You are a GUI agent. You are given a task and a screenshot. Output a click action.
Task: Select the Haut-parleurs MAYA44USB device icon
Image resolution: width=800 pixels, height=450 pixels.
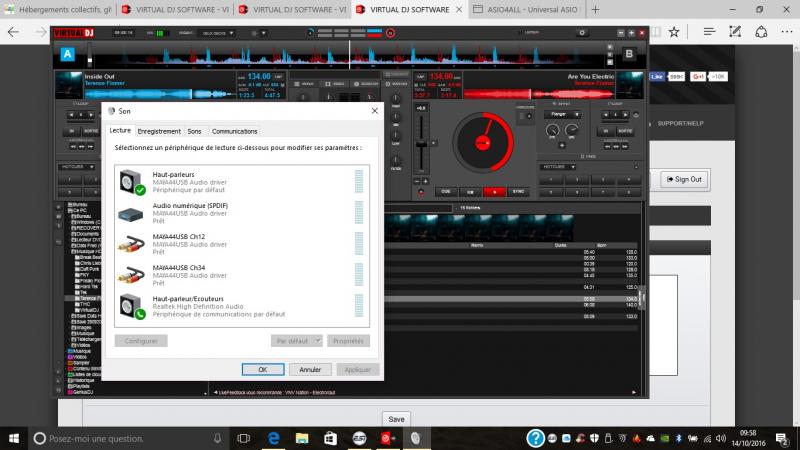coord(131,180)
